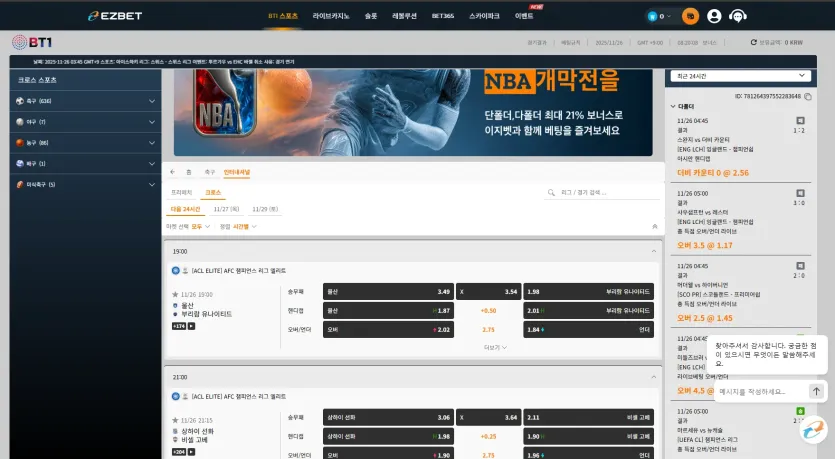835x459 pixels.
Task: Open the 최근 24시간 period dropdown
Action: [x=740, y=76]
